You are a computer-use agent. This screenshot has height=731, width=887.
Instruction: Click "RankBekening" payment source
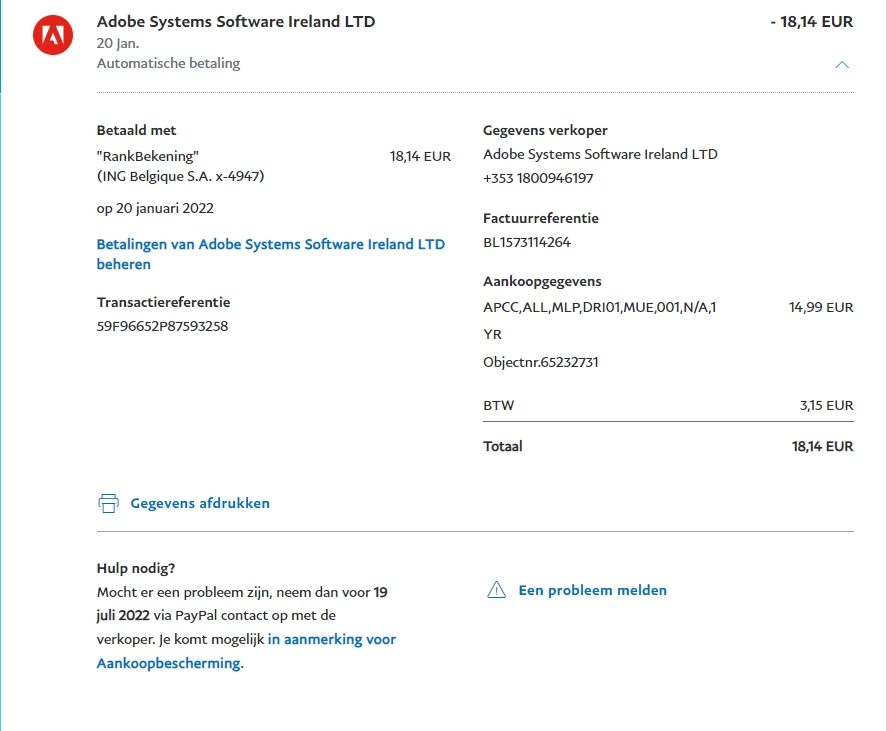148,156
